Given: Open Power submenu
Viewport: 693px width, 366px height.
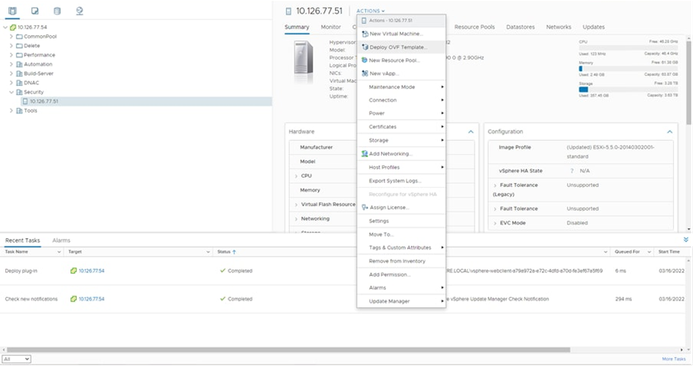Looking at the screenshot, I should 401,114.
